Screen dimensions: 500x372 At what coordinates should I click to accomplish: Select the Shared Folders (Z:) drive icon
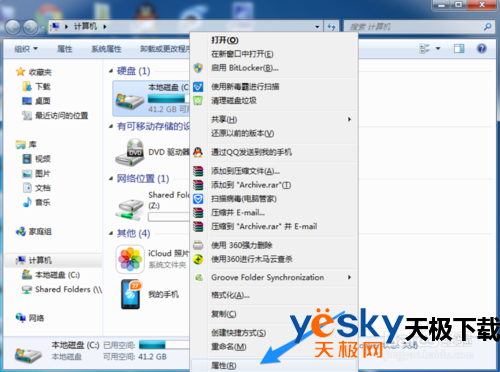[x=129, y=209]
